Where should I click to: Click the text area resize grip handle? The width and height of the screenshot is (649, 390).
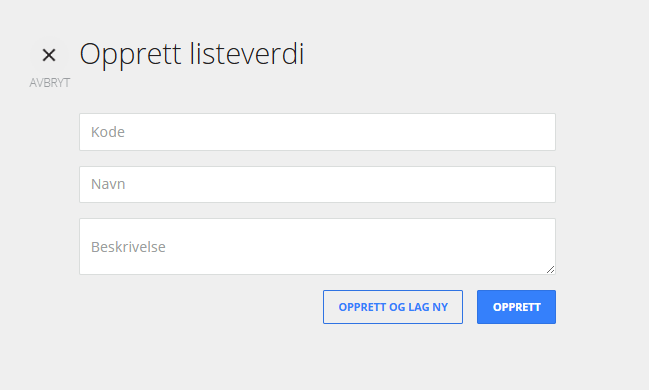(550, 270)
